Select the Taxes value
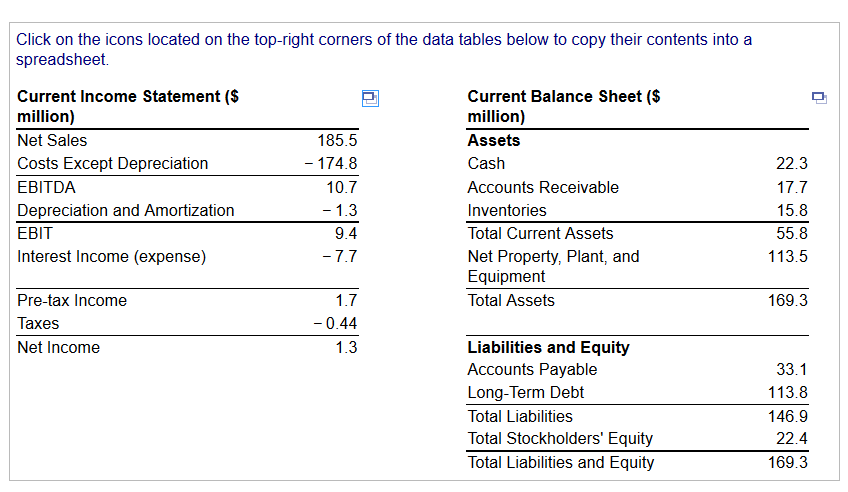Image resolution: width=848 pixels, height=492 pixels. pos(336,323)
